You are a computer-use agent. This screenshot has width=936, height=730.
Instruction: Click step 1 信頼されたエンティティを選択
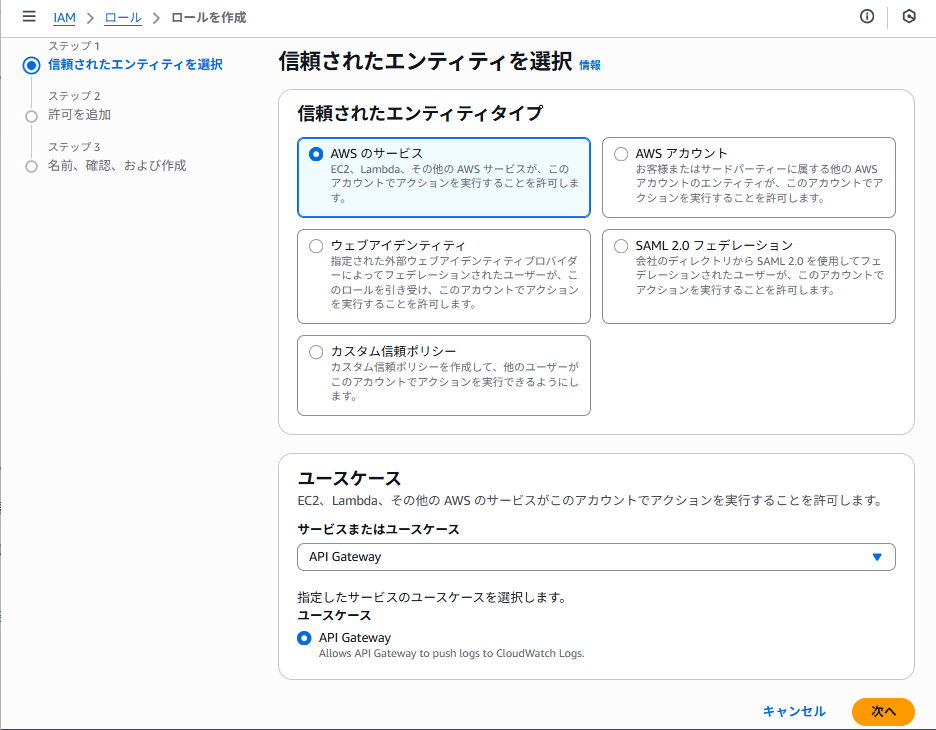pyautogui.click(x=136, y=64)
